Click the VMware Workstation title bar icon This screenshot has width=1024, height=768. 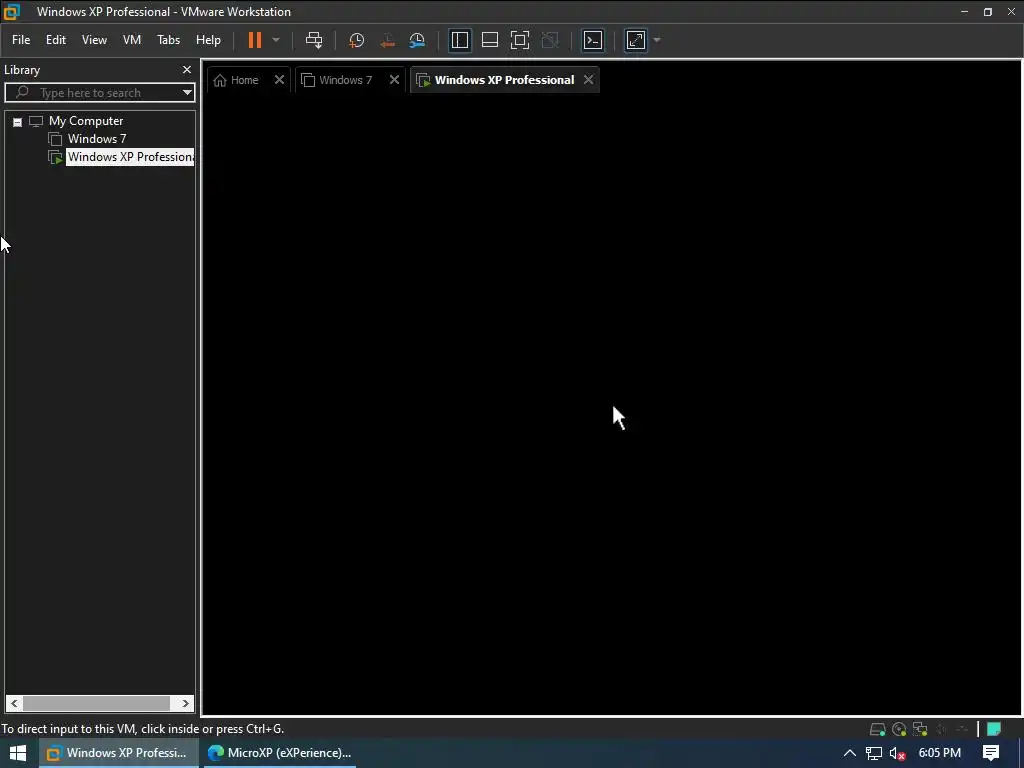pos(12,11)
